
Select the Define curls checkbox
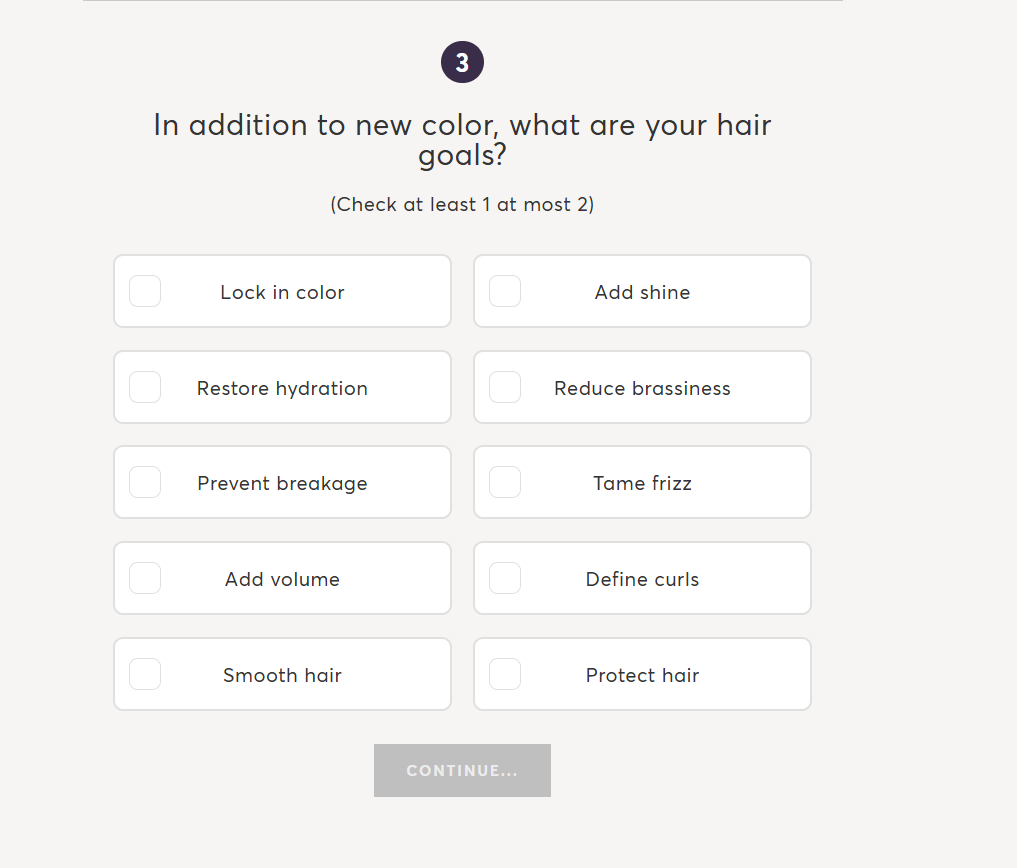tap(505, 578)
